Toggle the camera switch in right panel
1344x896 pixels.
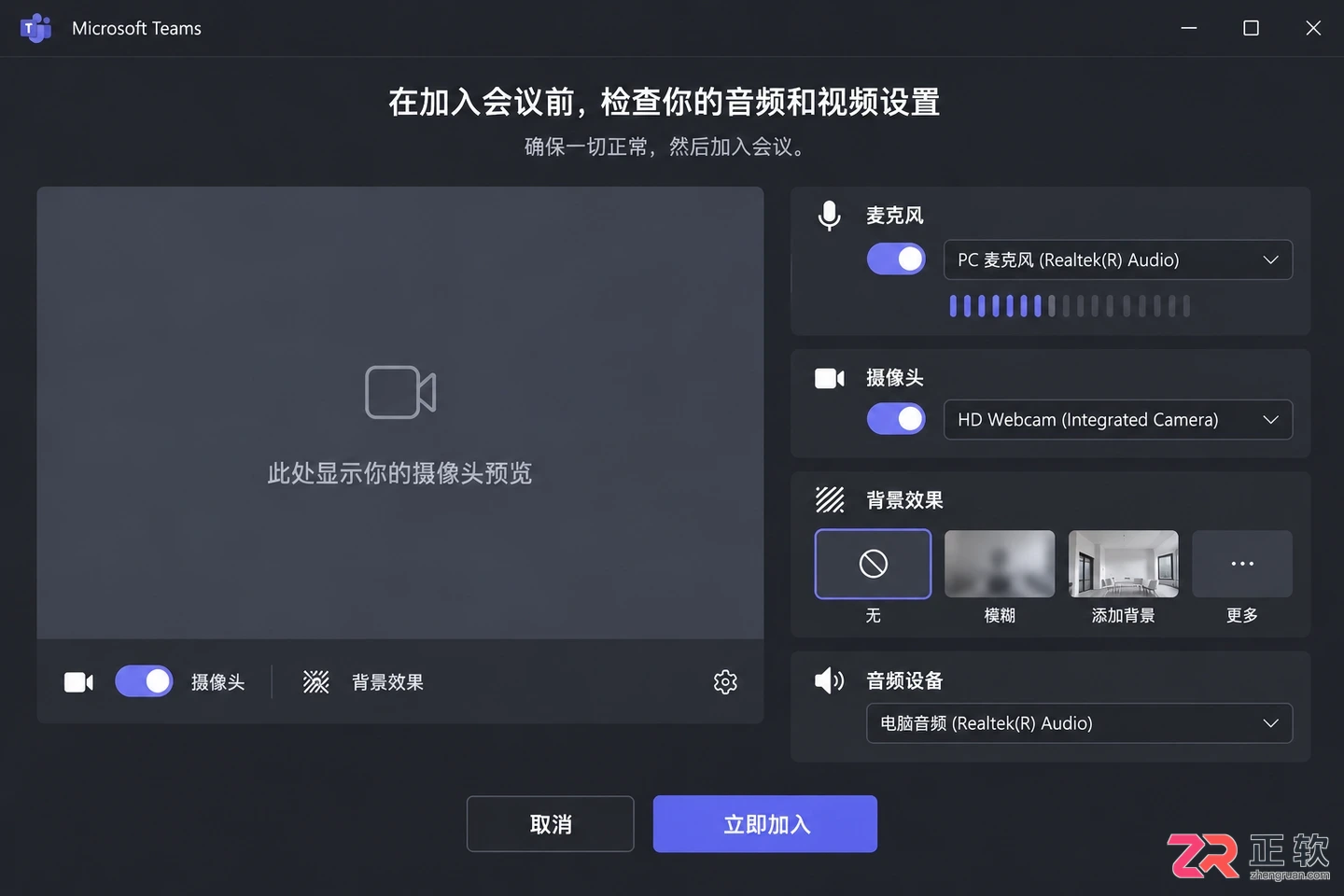pyautogui.click(x=896, y=419)
